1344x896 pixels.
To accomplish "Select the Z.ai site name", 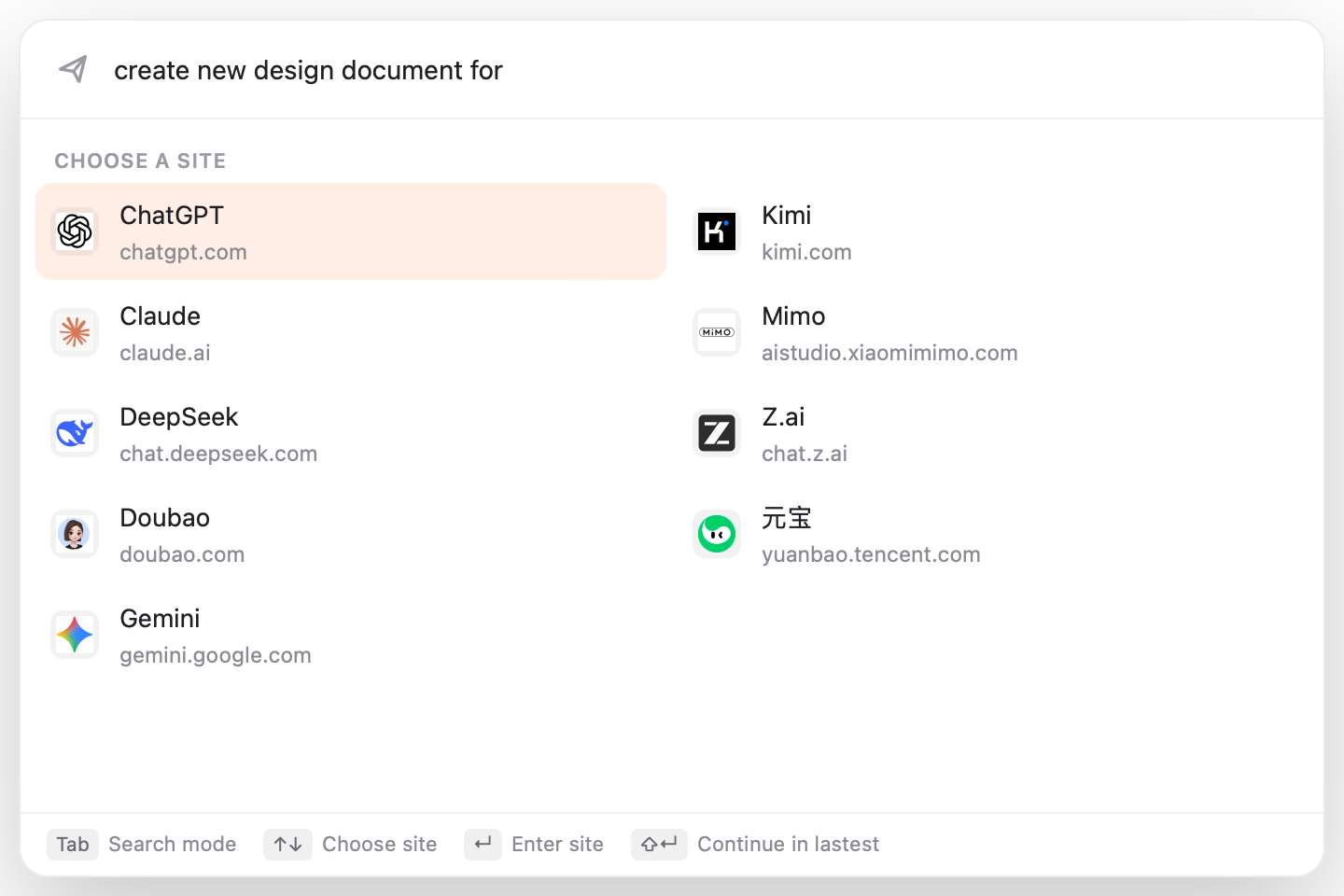I will (783, 417).
